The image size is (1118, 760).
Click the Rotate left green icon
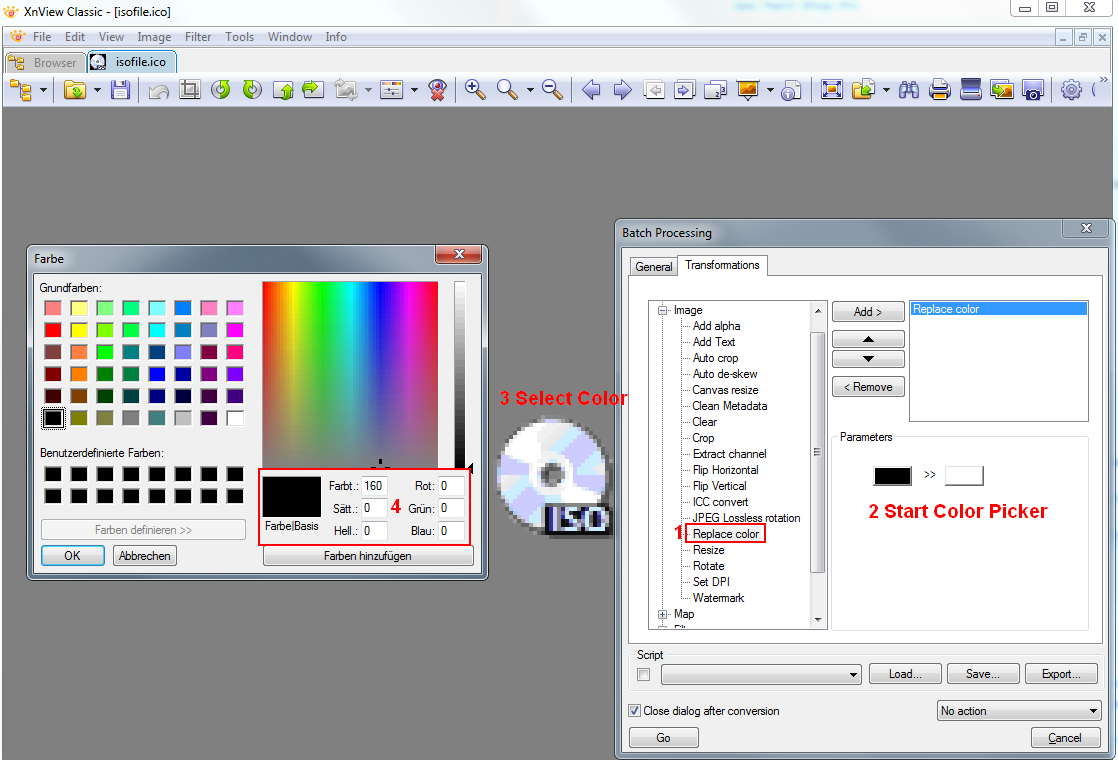click(221, 90)
